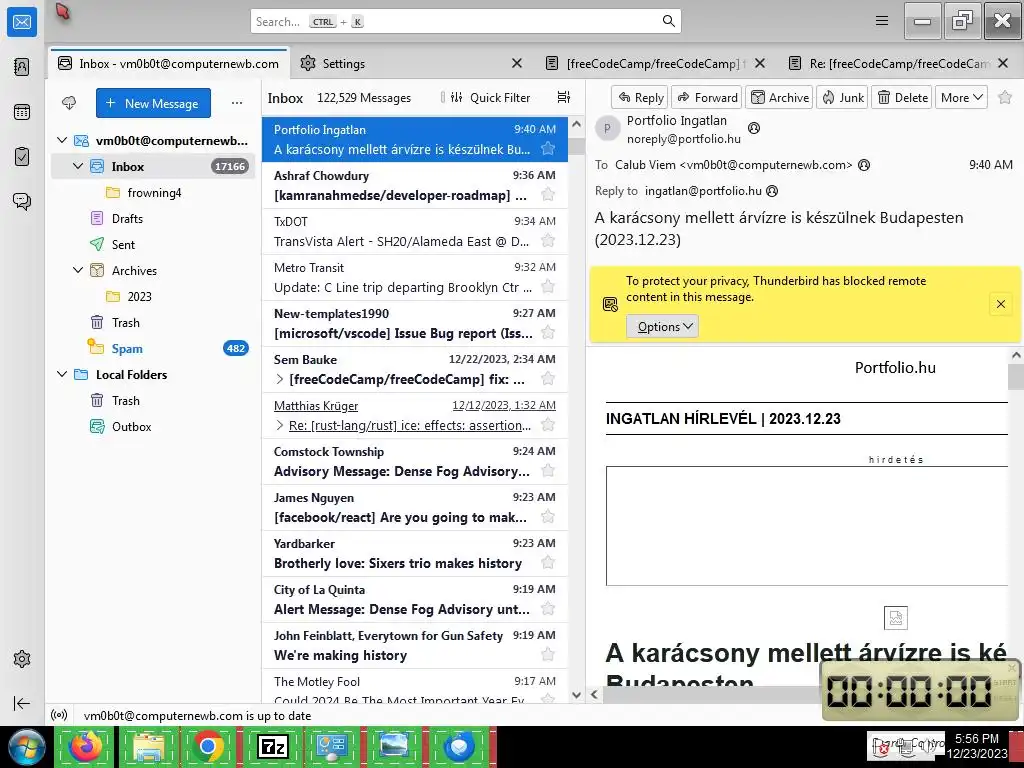Open the Tasks space from sidebar
Image resolution: width=1024 pixels, height=768 pixels.
click(x=22, y=157)
